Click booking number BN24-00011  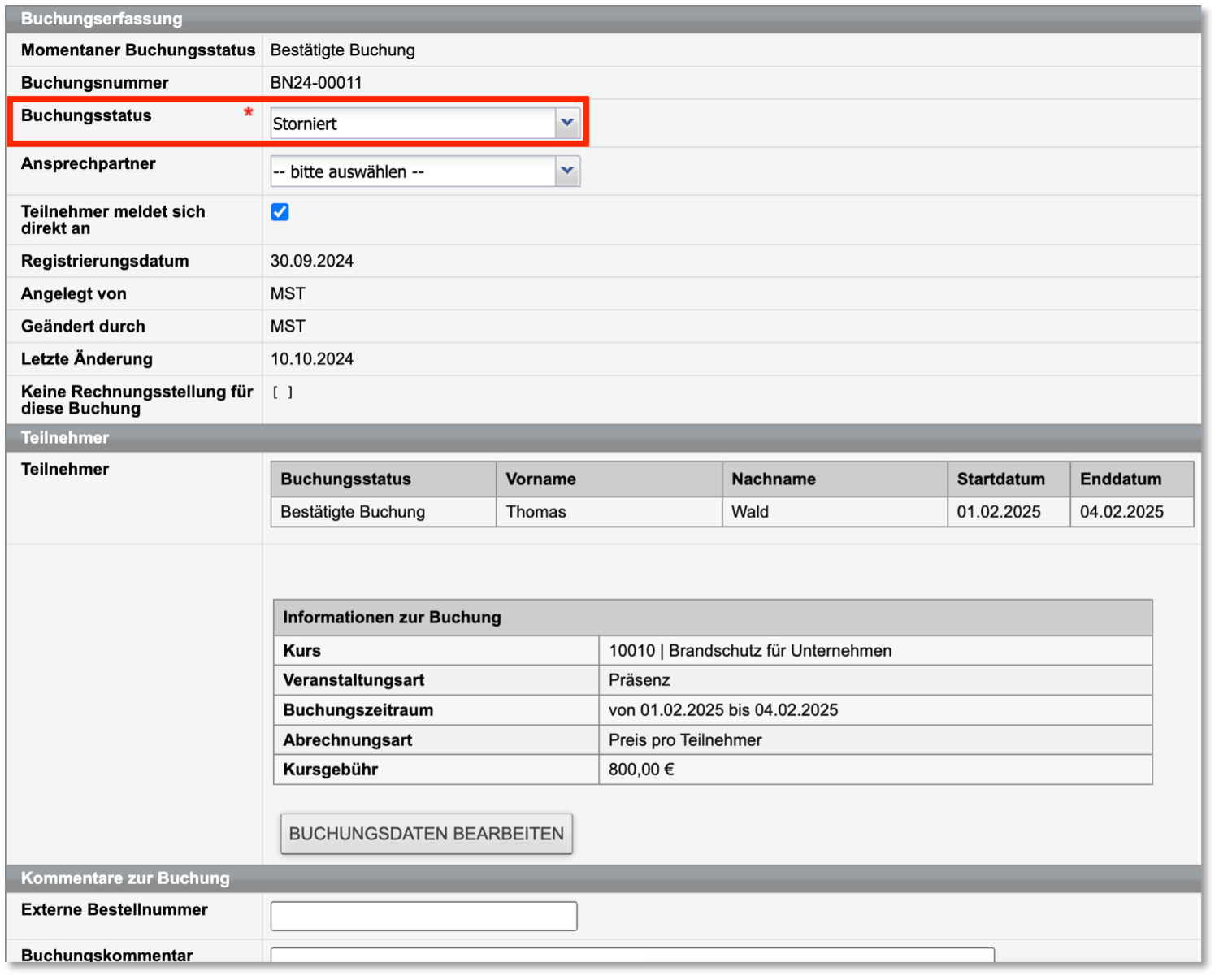(x=316, y=83)
